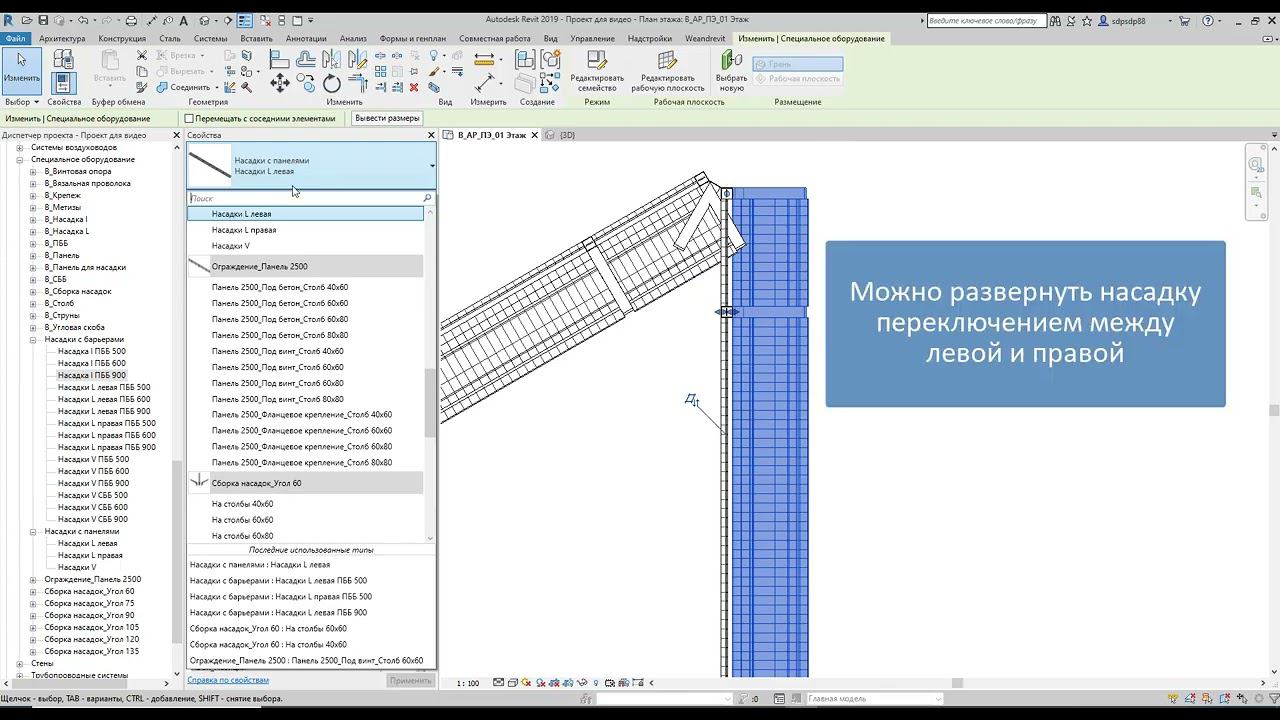Click the offset tool icon in Изменить panel
Viewport: 1280px width, 720px height.
pos(306,60)
